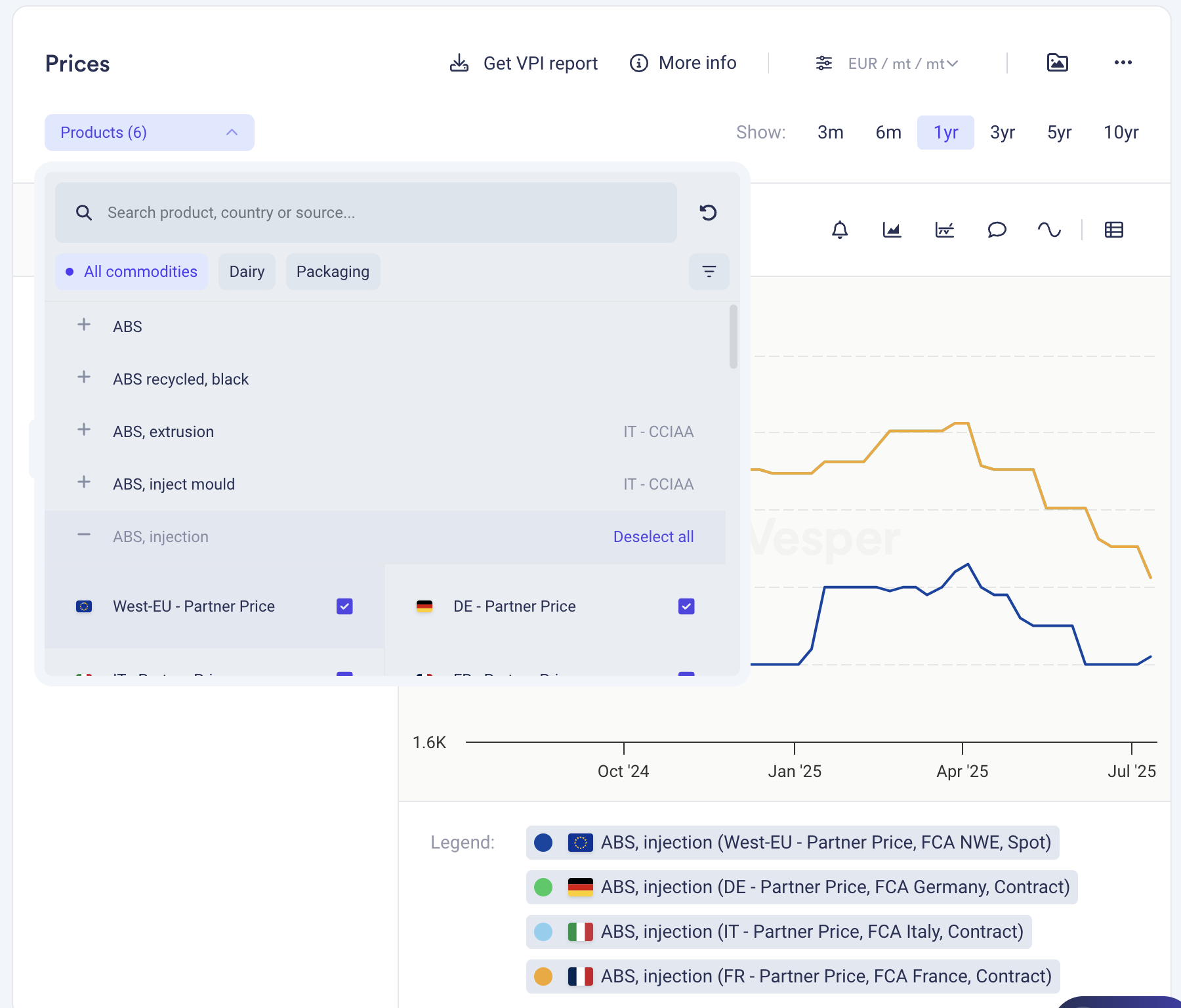Click the sliders settings icon beside EUR / mt
The width and height of the screenshot is (1181, 1008).
point(824,63)
